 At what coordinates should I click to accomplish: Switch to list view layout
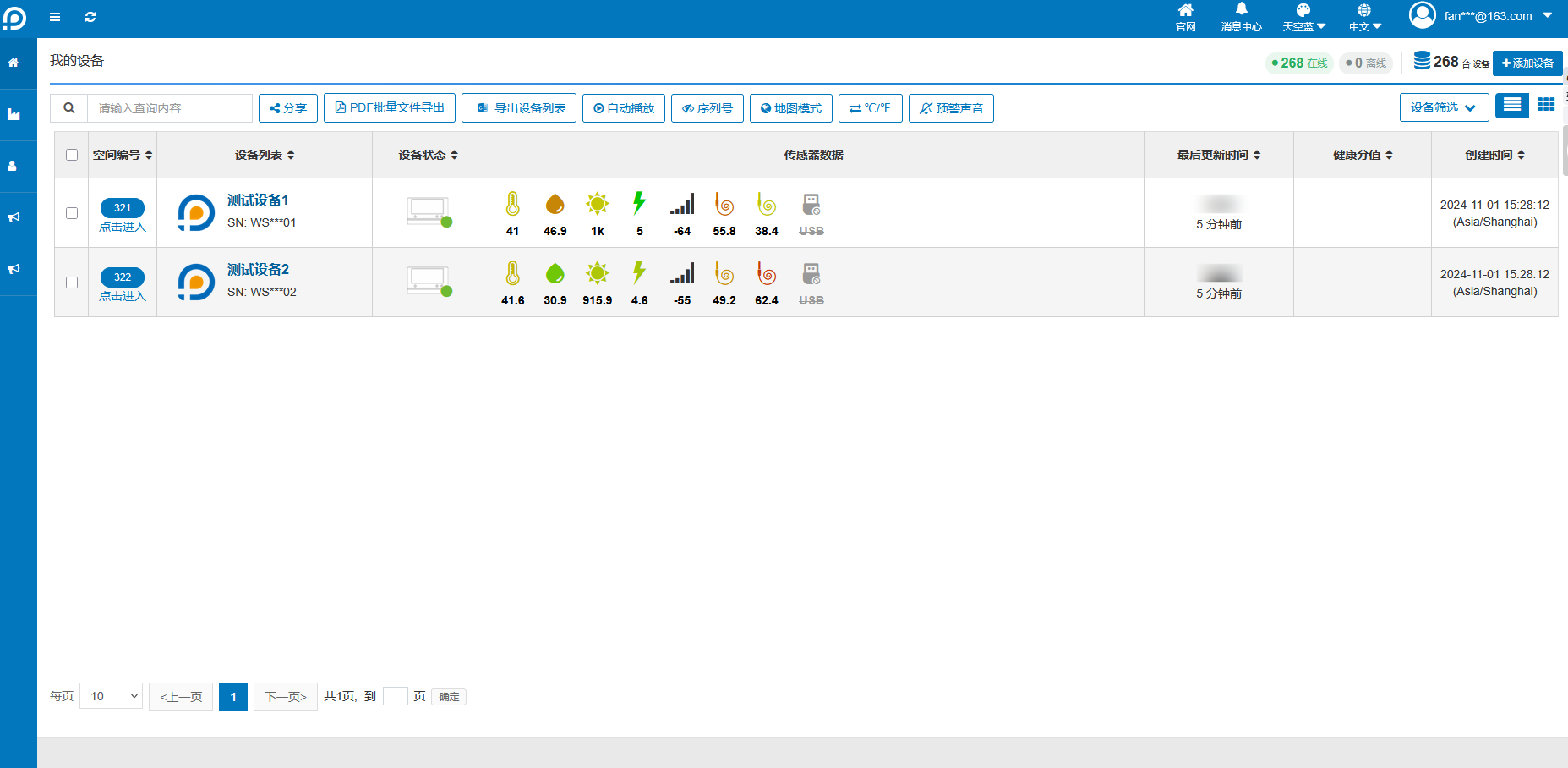(1512, 105)
